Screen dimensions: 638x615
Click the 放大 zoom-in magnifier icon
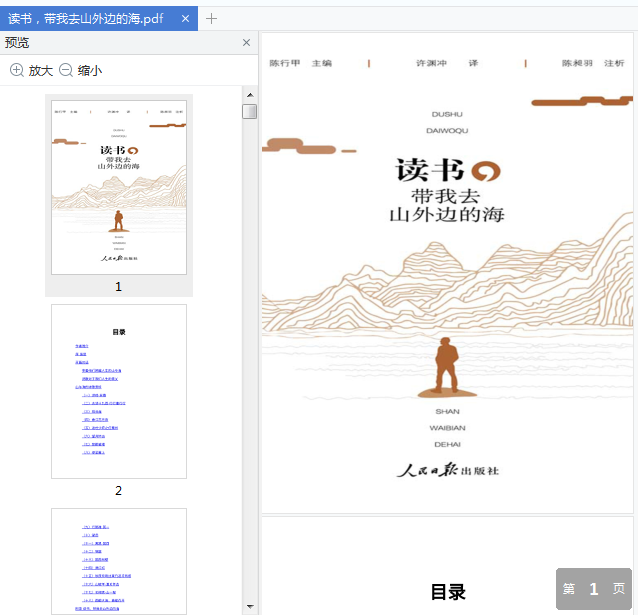coord(17,70)
